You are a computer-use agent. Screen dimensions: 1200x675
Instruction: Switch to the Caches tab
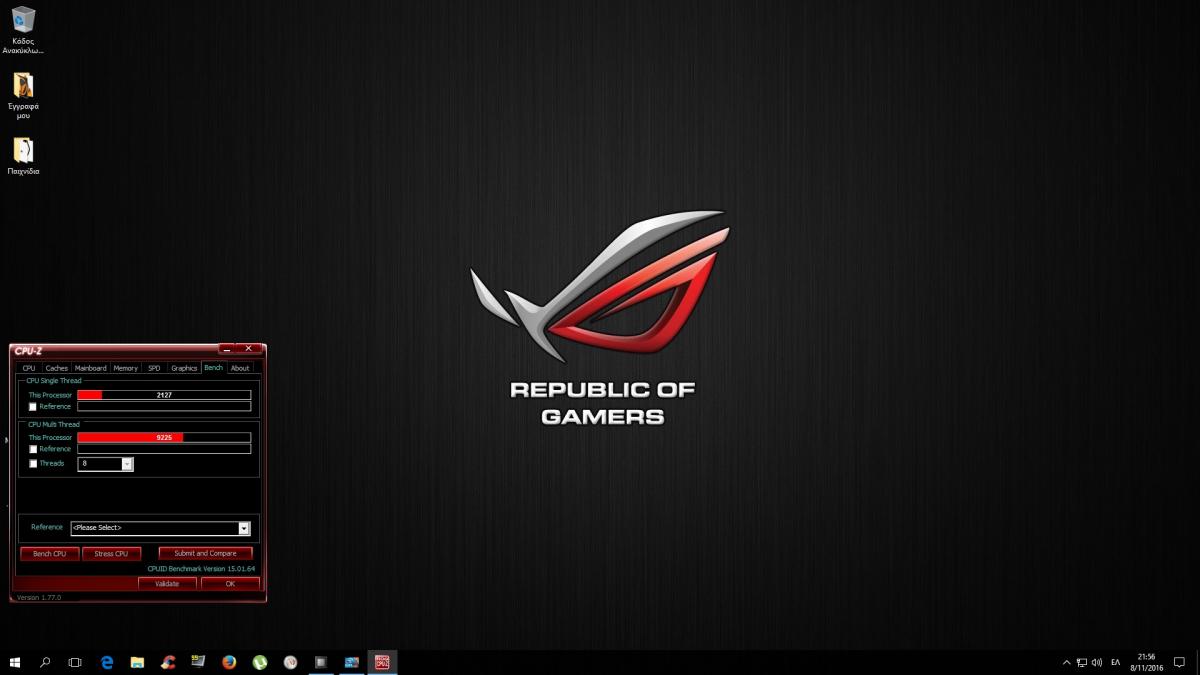(x=57, y=368)
